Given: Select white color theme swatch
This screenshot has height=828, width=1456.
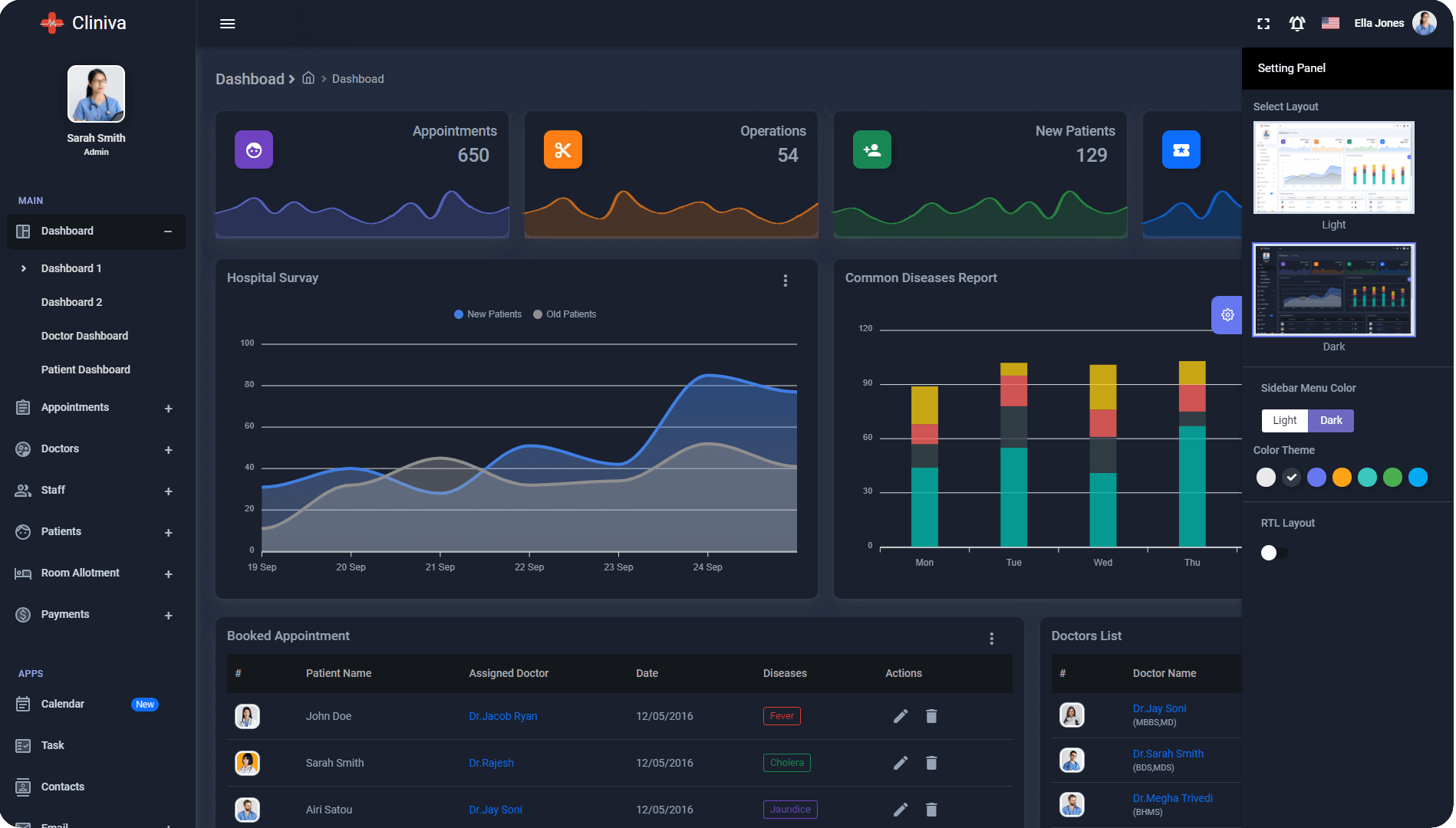Looking at the screenshot, I should pyautogui.click(x=1266, y=478).
